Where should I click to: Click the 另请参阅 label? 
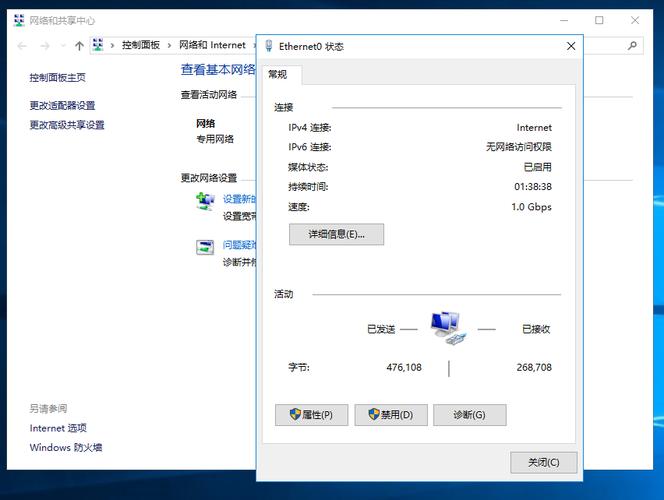[x=48, y=409]
